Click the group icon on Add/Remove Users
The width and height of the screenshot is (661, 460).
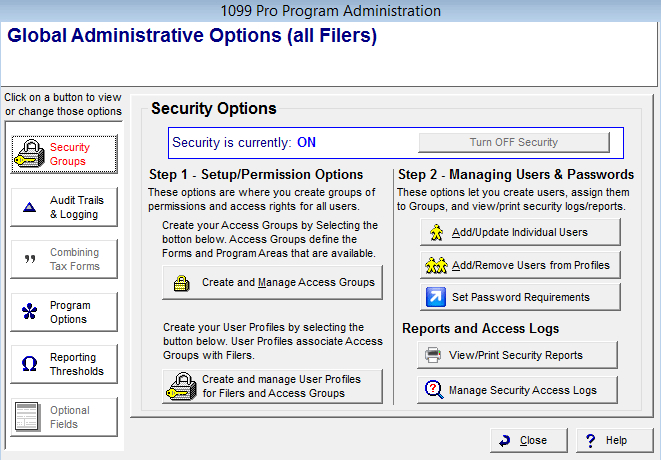436,266
